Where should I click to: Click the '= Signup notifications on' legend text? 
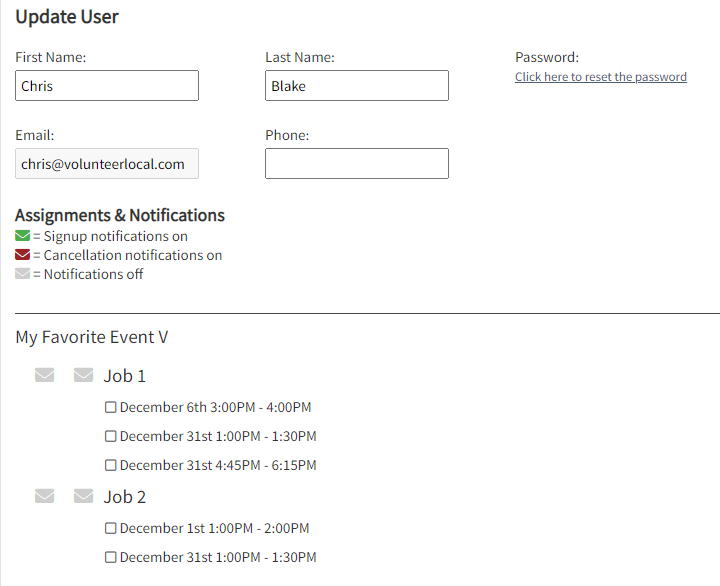click(110, 236)
